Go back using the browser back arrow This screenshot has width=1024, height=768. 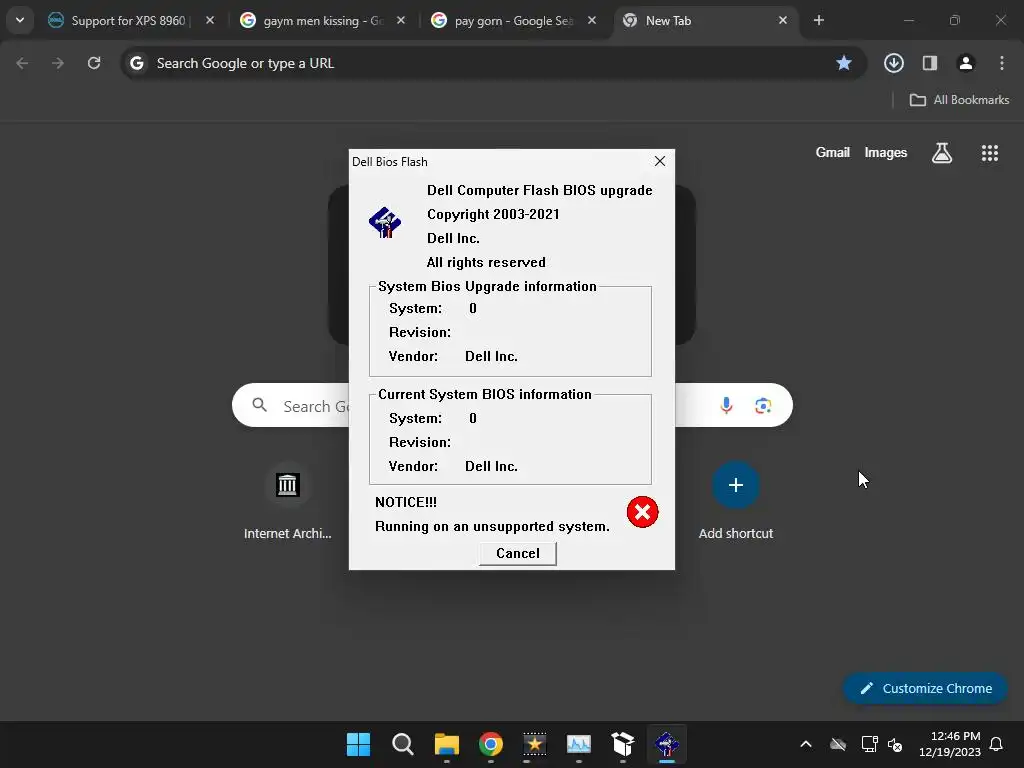click(x=22, y=63)
